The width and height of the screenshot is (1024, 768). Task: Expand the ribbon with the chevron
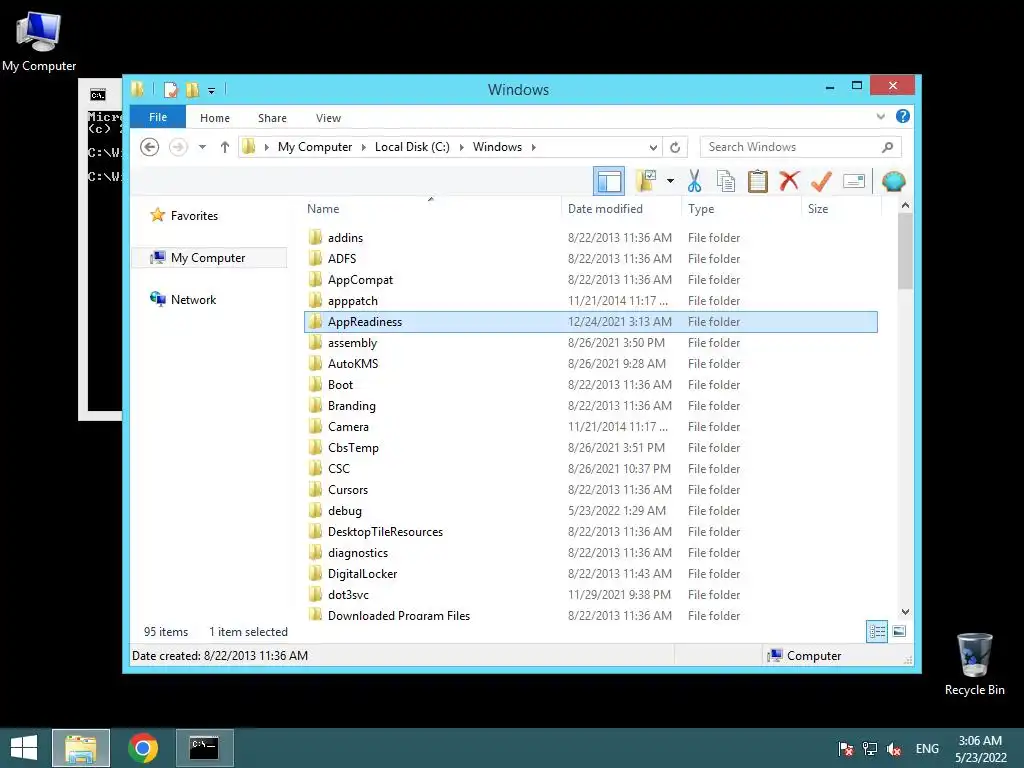880,117
